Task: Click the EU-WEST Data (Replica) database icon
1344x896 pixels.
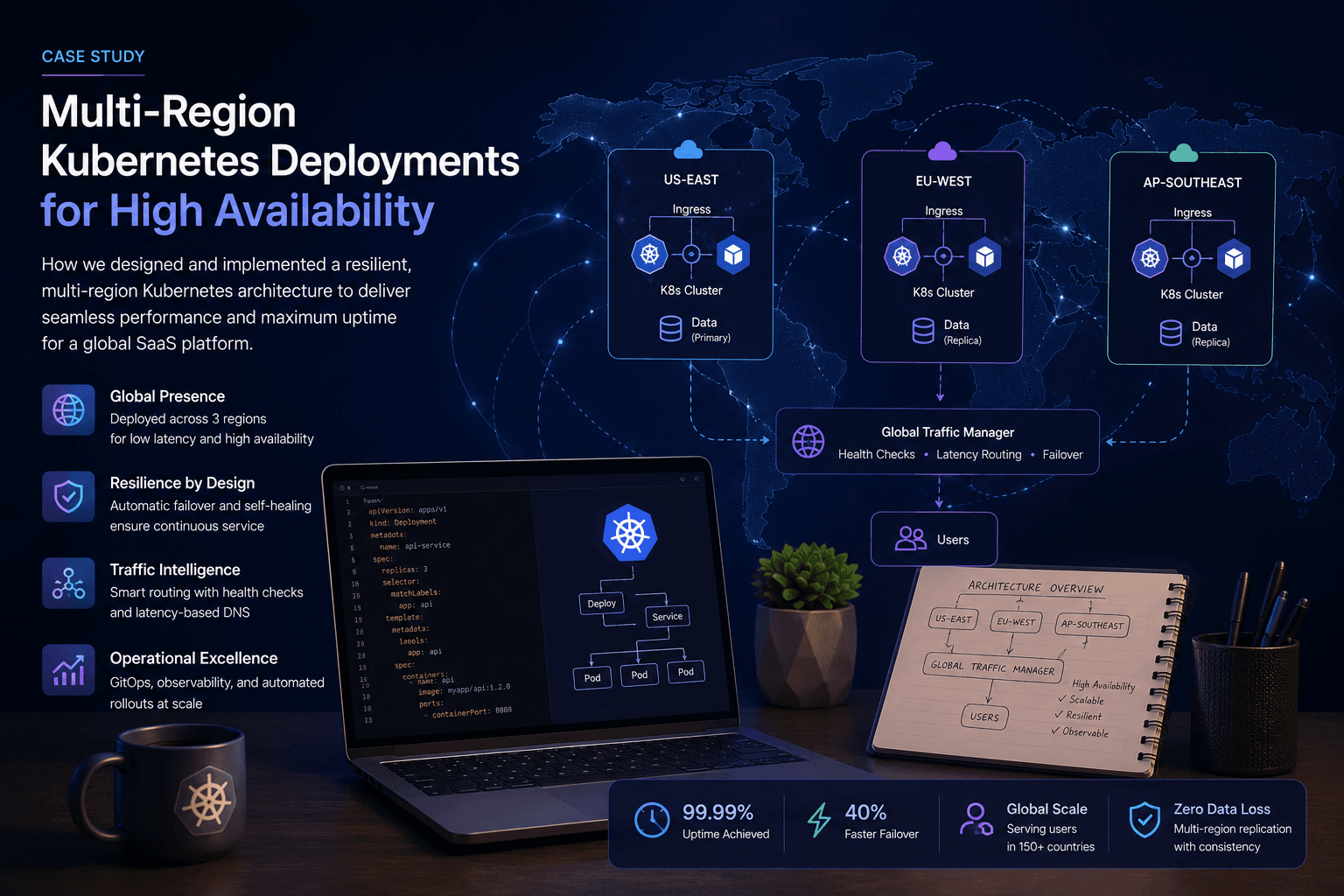Action: pos(923,331)
